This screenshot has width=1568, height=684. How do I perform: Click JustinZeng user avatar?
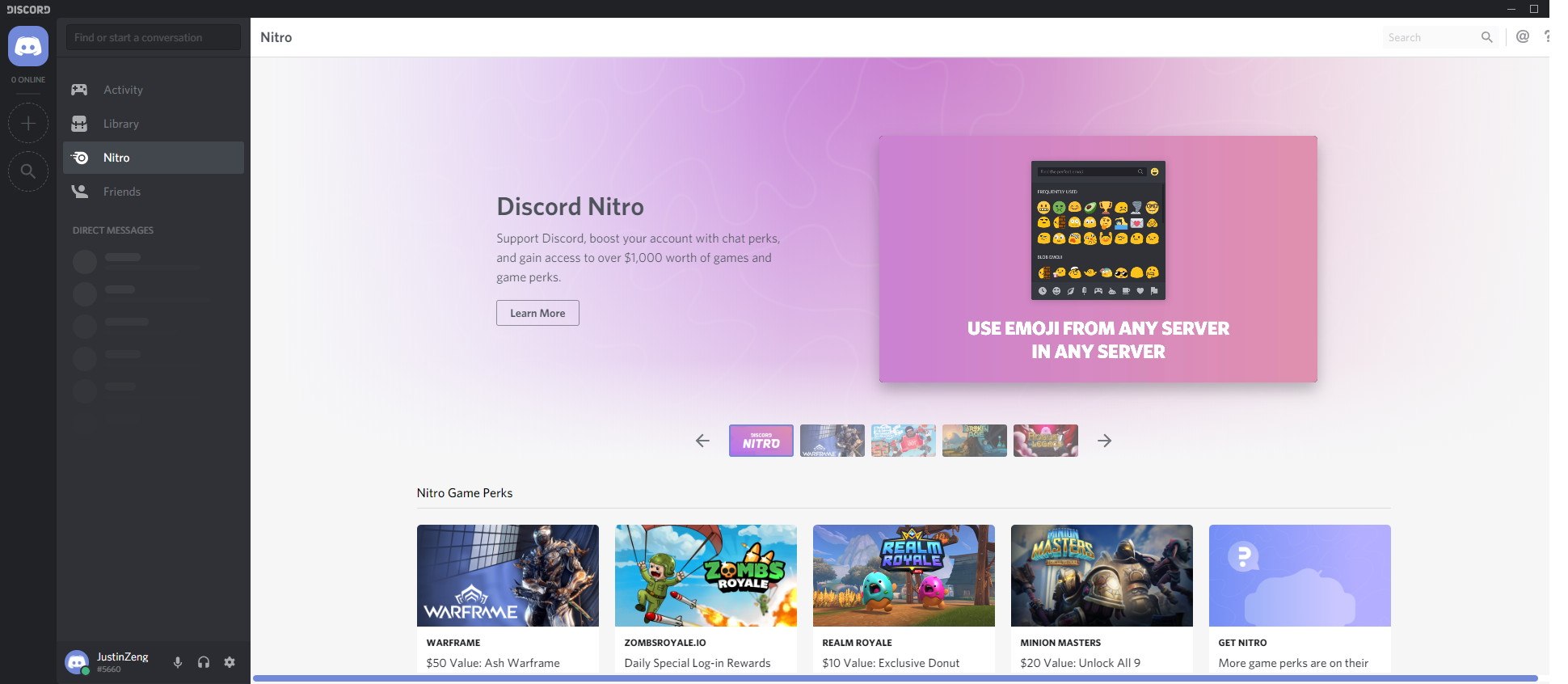pos(77,662)
